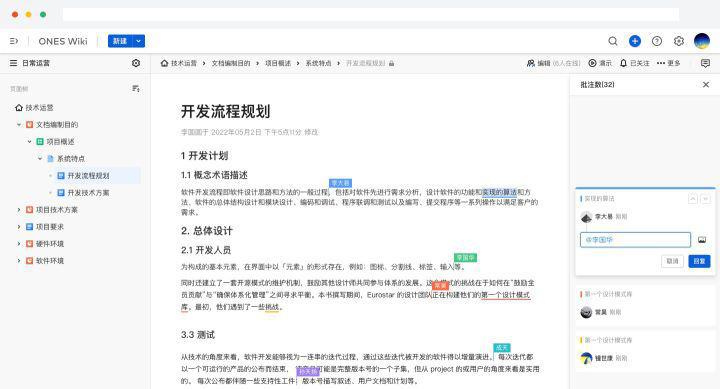Collapse the 项目概述 tree node

(x=29, y=141)
